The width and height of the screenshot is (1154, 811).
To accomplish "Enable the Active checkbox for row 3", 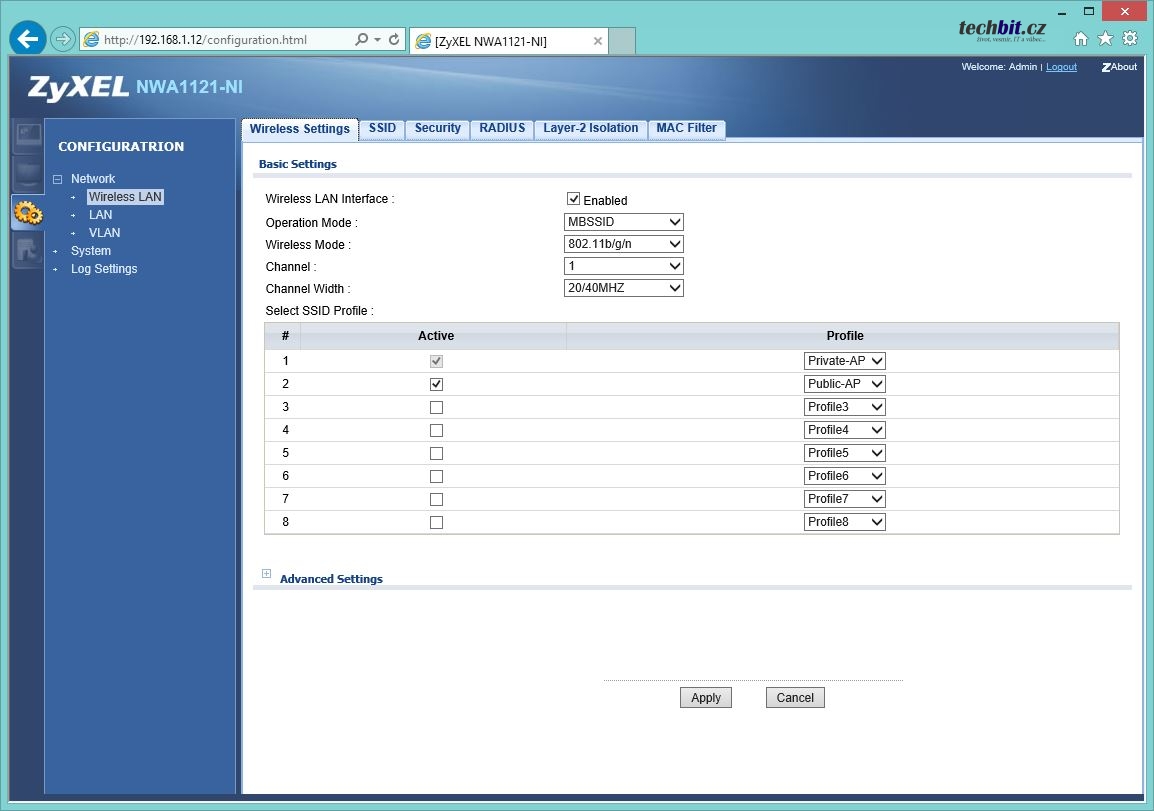I will pos(436,407).
